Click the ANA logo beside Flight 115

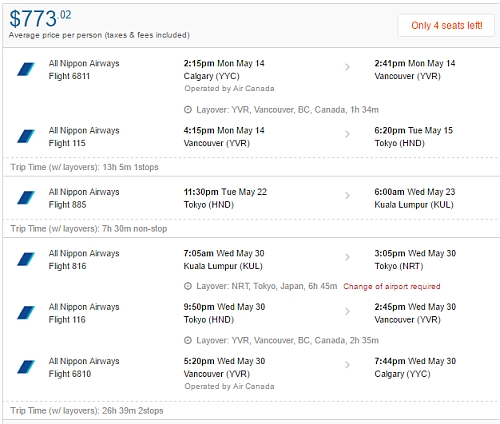click(x=26, y=136)
